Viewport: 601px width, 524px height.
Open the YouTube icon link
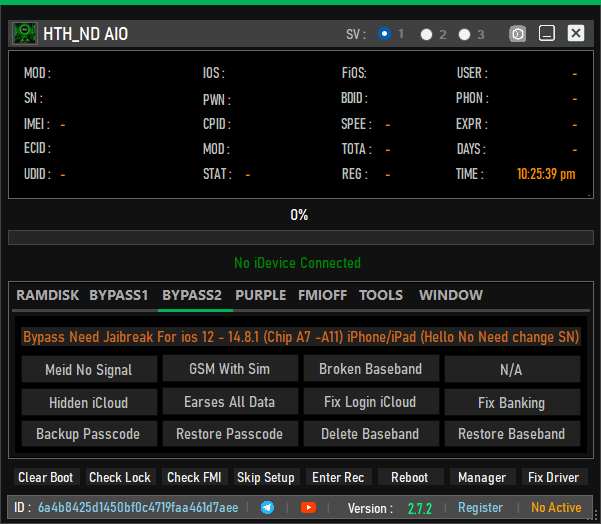tap(308, 508)
